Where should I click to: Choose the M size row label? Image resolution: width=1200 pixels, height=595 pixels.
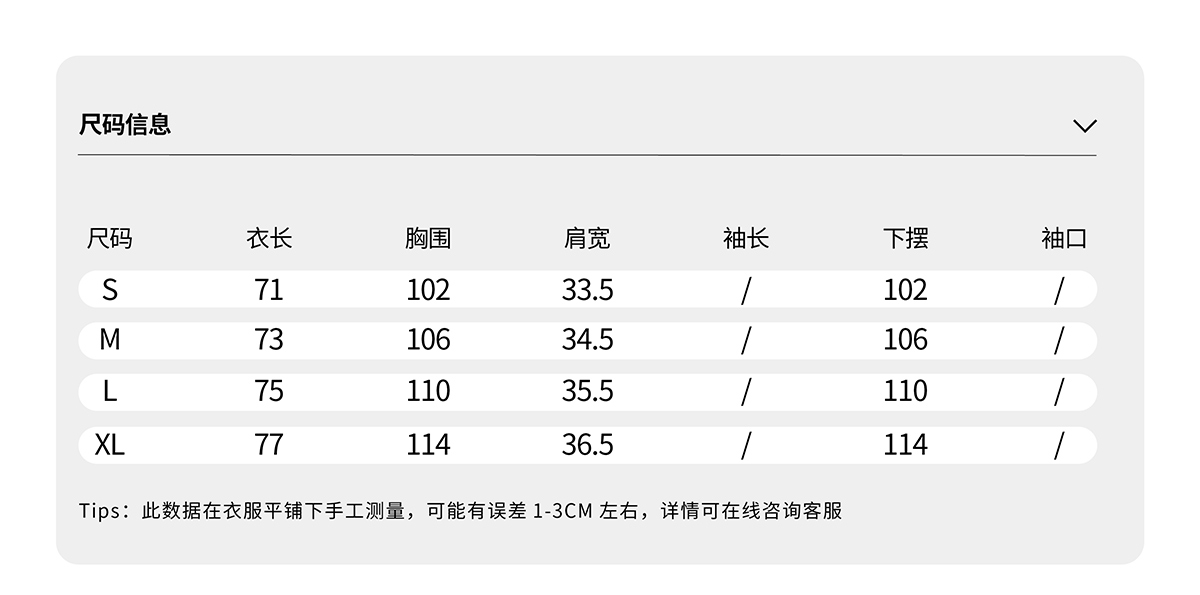(110, 341)
